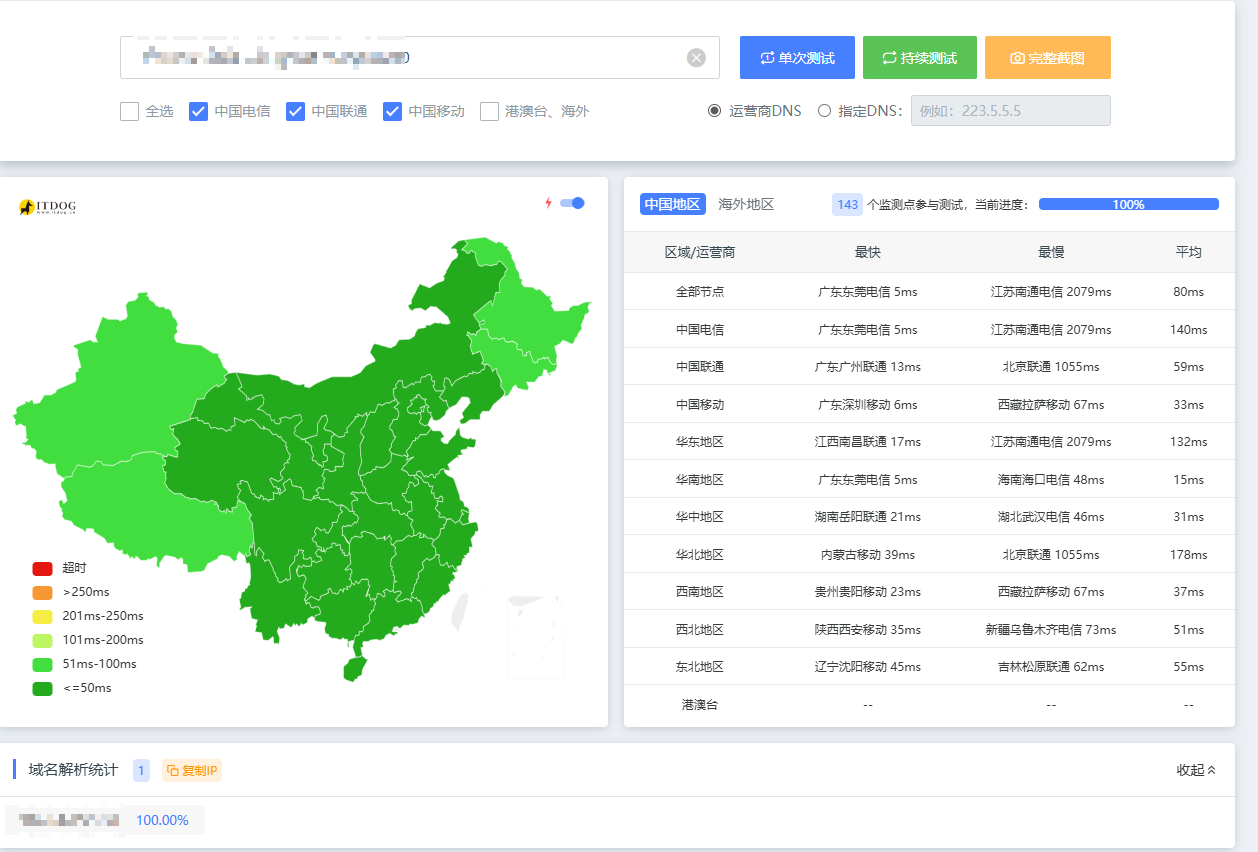Click the green 持续测试 button

(919, 58)
